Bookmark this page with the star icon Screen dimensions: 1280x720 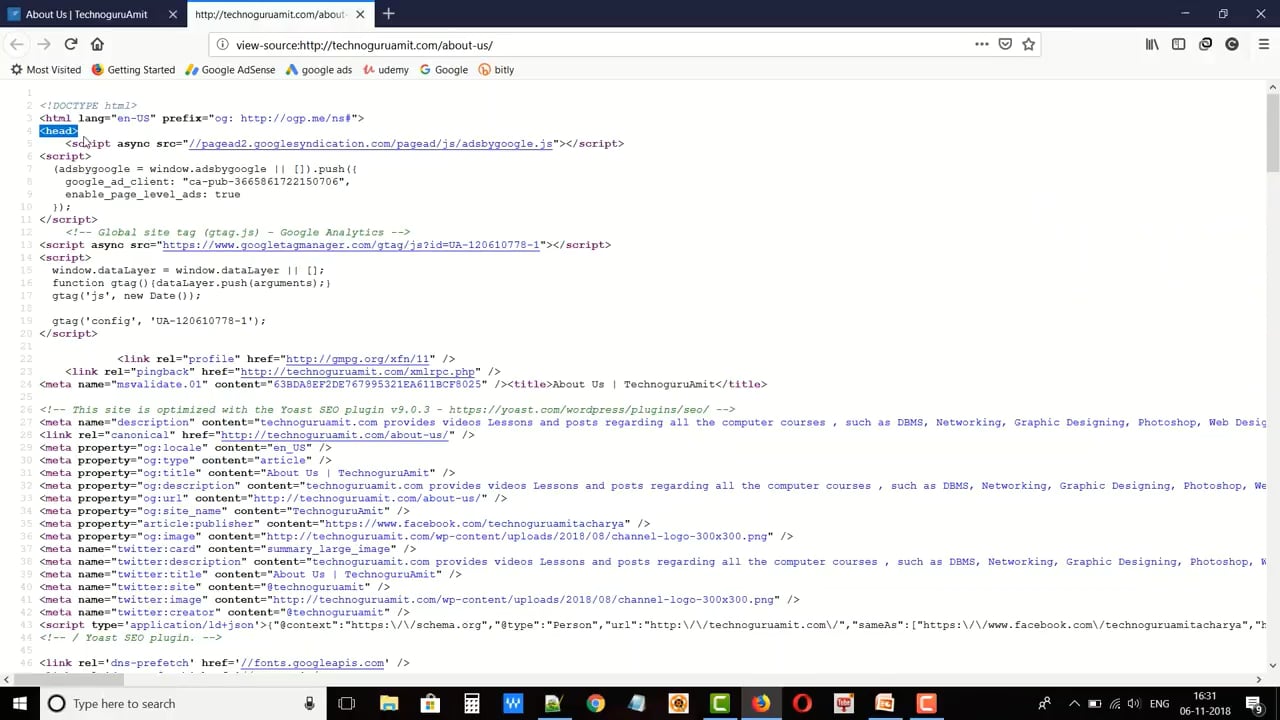(x=1028, y=44)
